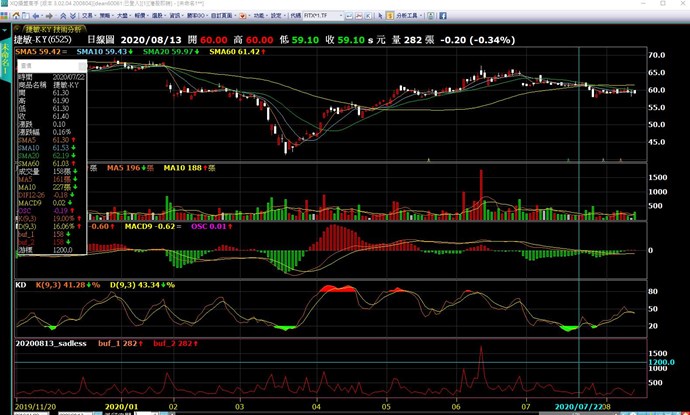Screen dimensions: 690x415
Task: Click the KD indicator panel label
Action: click(x=18, y=285)
